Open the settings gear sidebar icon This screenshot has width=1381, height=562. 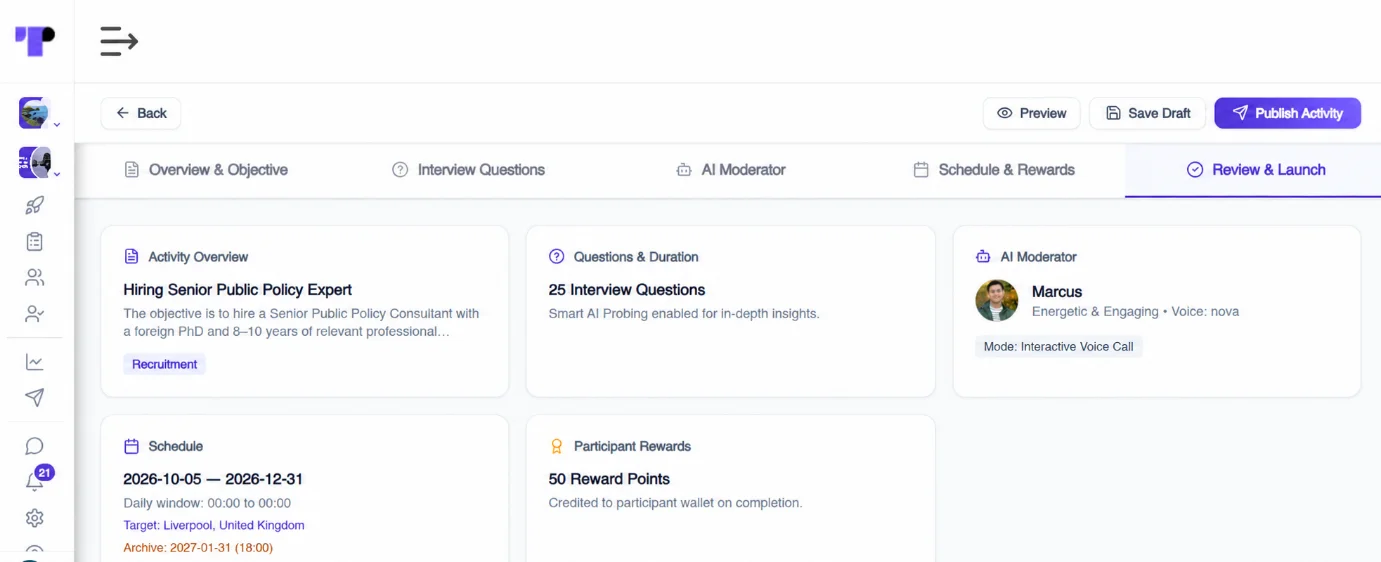(35, 518)
